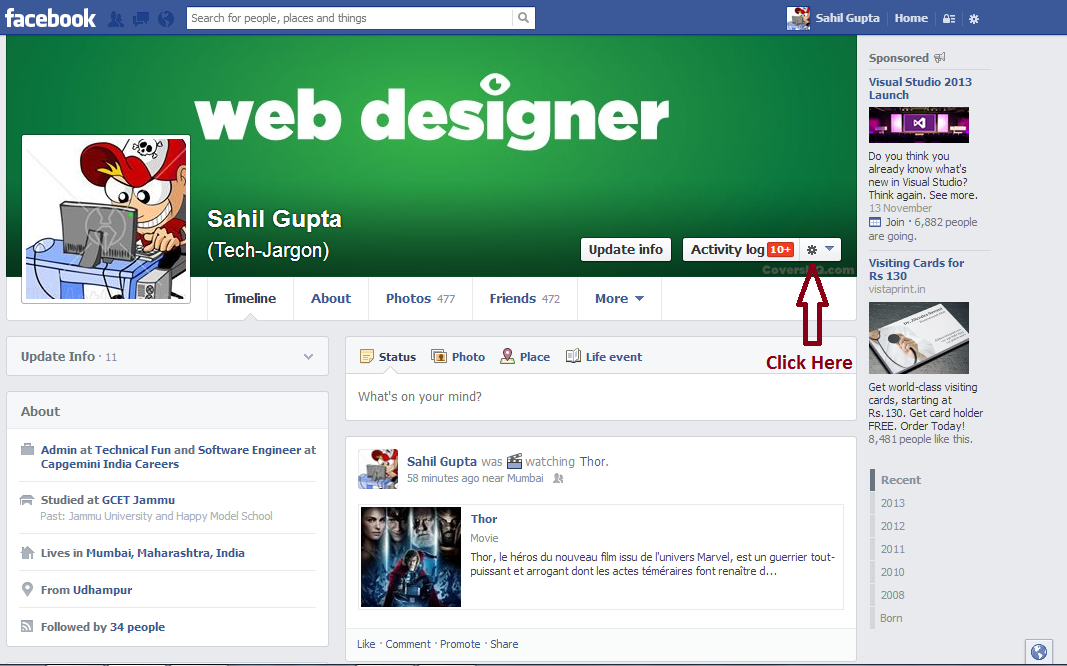
Task: Open the Friends 472 tab
Action: pyautogui.click(x=525, y=299)
